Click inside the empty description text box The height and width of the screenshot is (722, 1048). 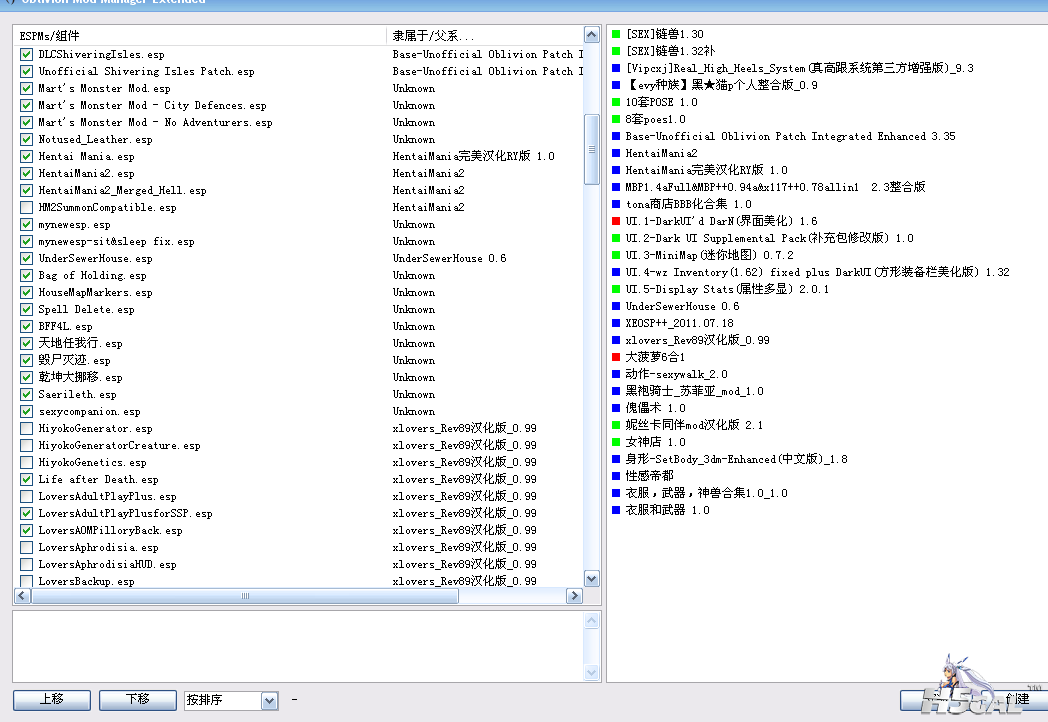pyautogui.click(x=298, y=646)
